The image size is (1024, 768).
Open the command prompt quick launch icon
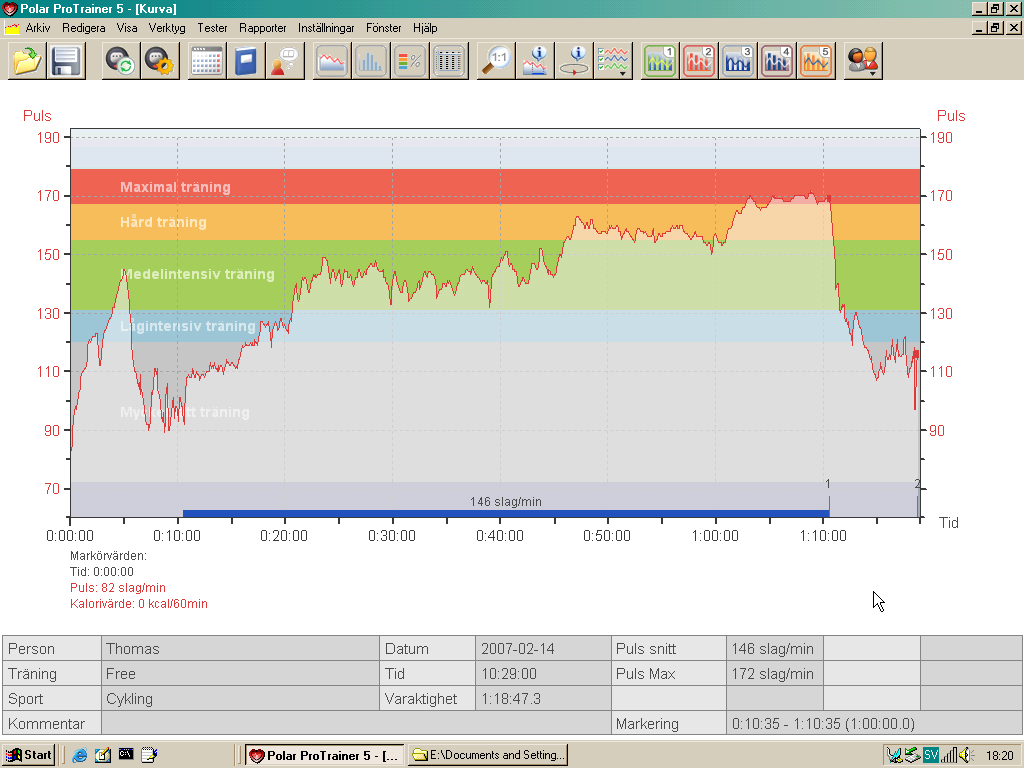click(126, 755)
